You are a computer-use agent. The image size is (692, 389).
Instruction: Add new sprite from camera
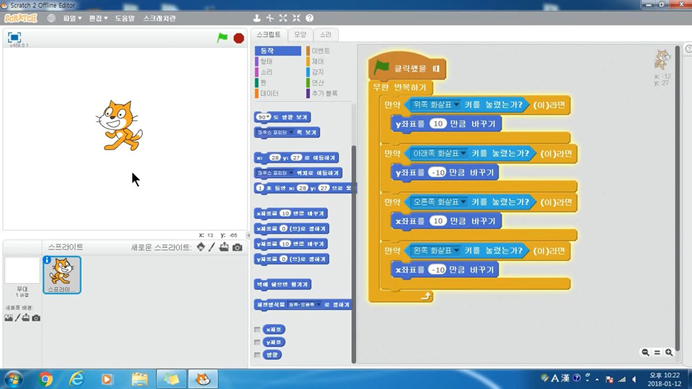(237, 247)
